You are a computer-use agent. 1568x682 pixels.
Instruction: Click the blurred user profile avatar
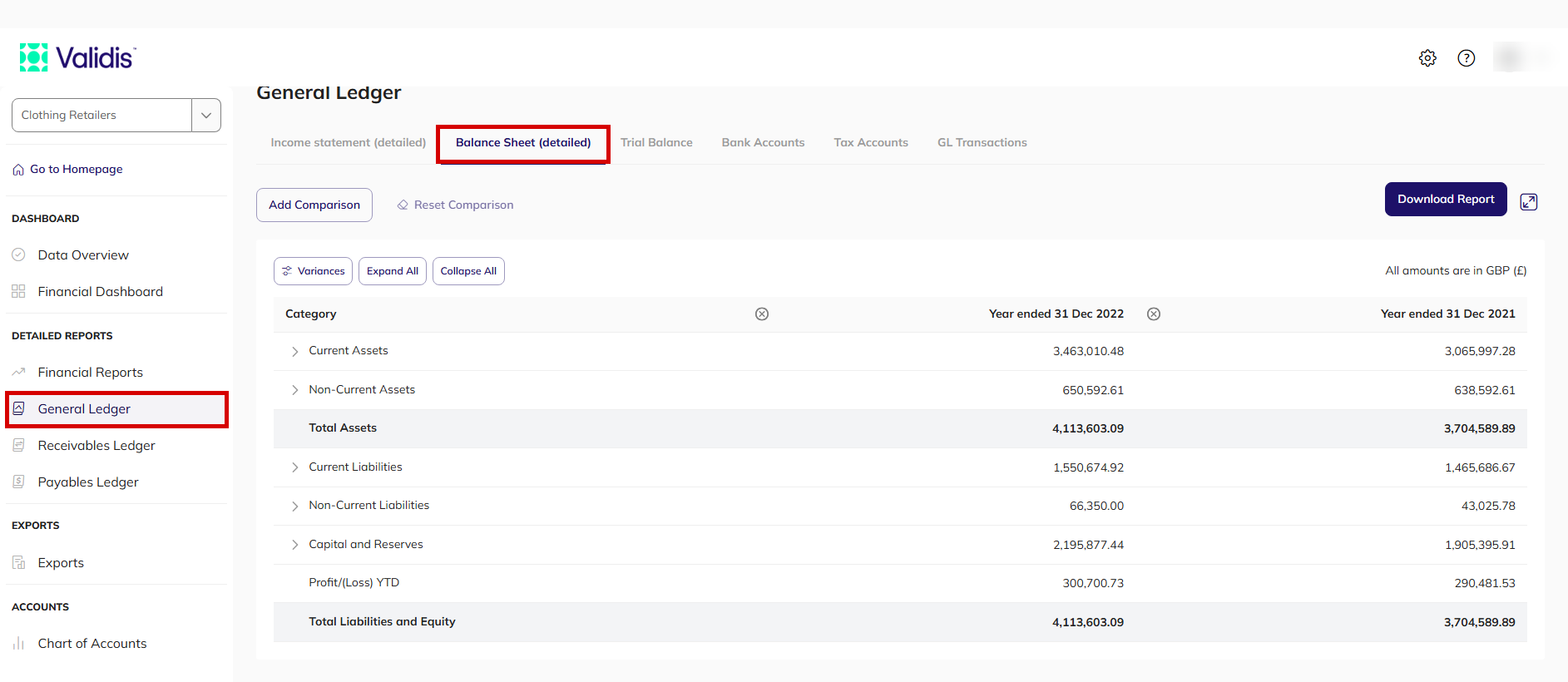[x=1511, y=57]
